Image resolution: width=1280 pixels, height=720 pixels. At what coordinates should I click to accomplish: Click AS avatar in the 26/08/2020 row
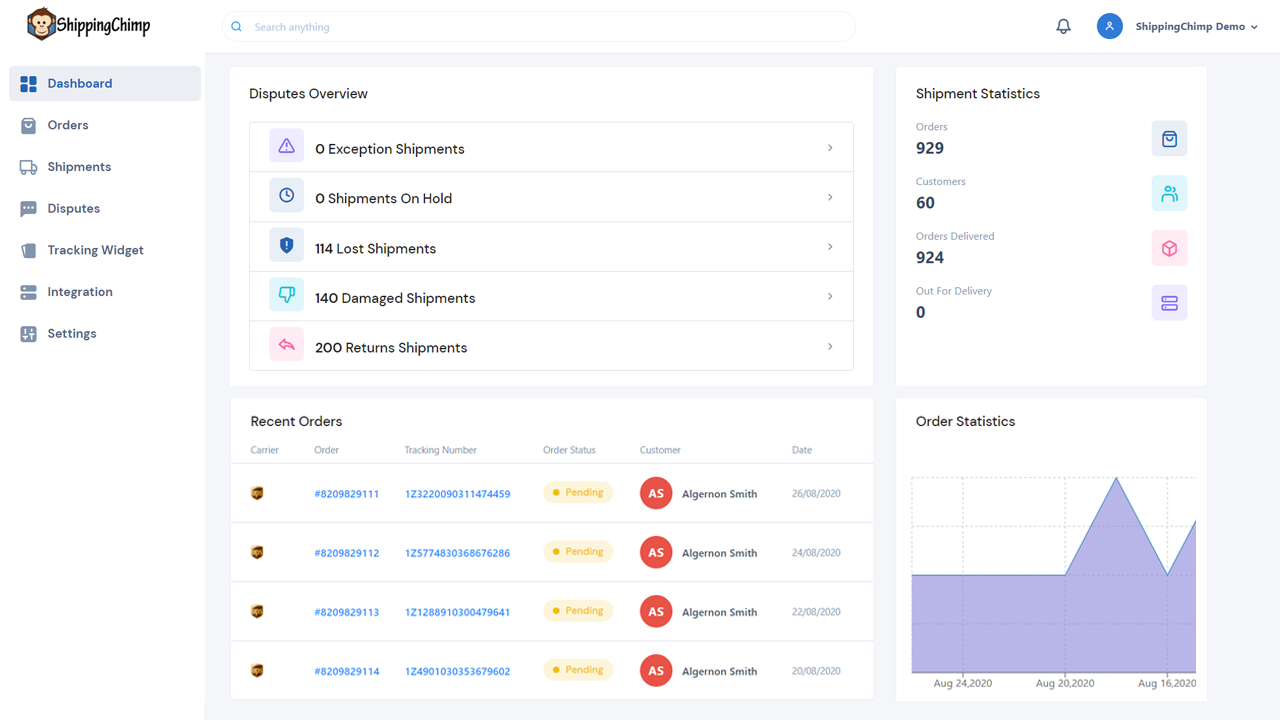click(656, 493)
